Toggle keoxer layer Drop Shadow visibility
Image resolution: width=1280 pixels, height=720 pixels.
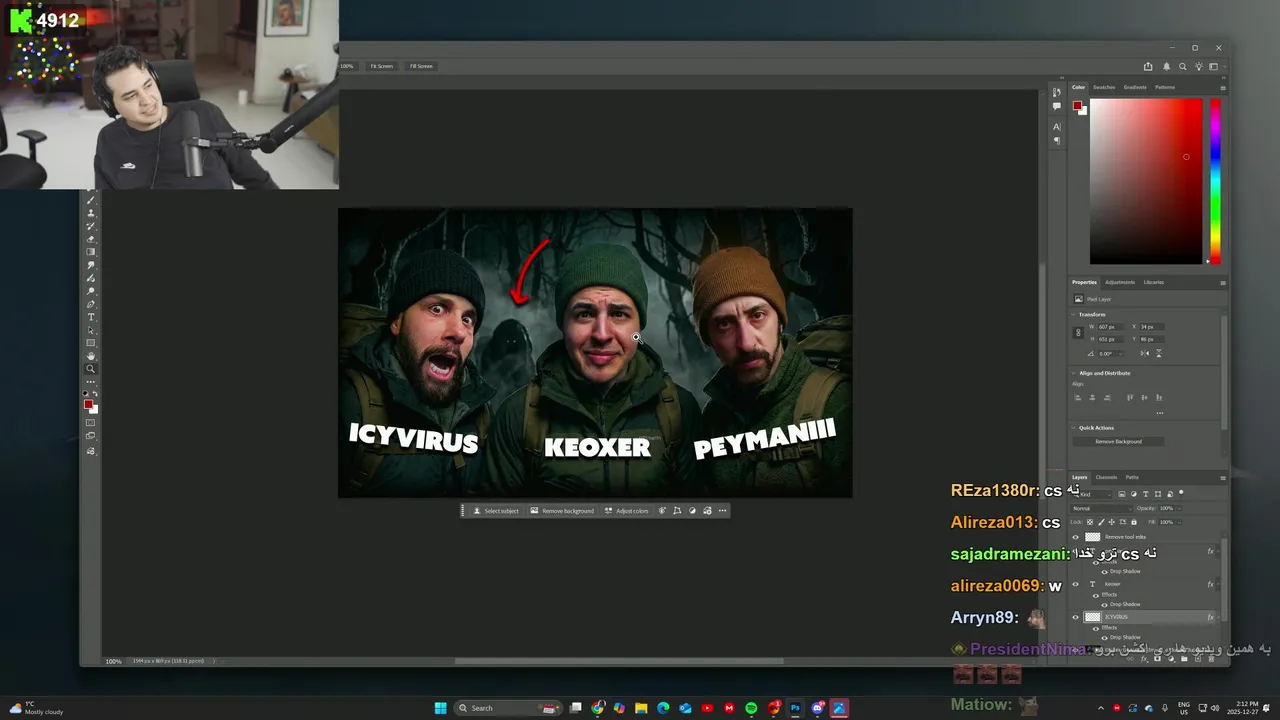(1105, 604)
